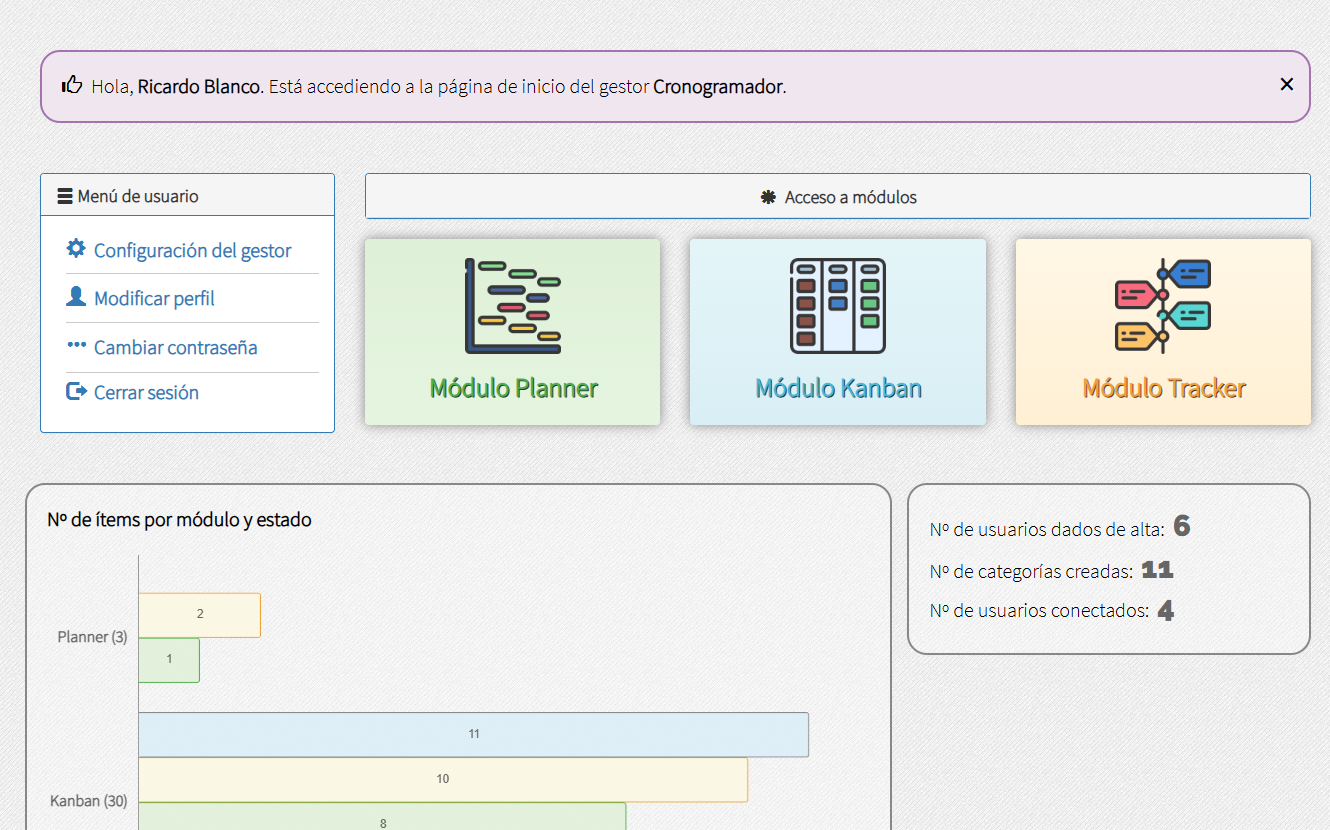This screenshot has height=830, width=1330.
Task: Open the Modificar perfil link
Action: tap(154, 299)
